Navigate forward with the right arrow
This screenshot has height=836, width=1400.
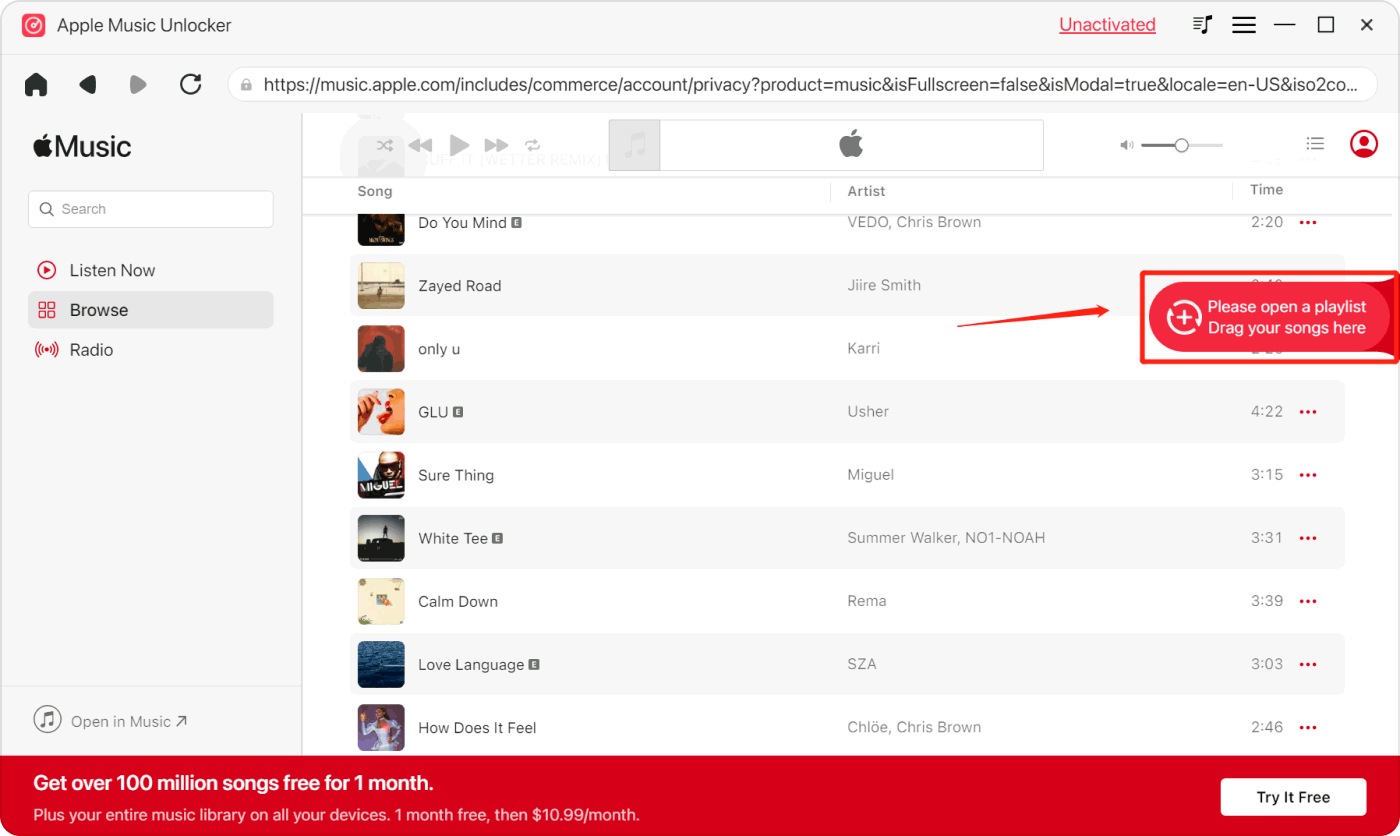[x=138, y=85]
